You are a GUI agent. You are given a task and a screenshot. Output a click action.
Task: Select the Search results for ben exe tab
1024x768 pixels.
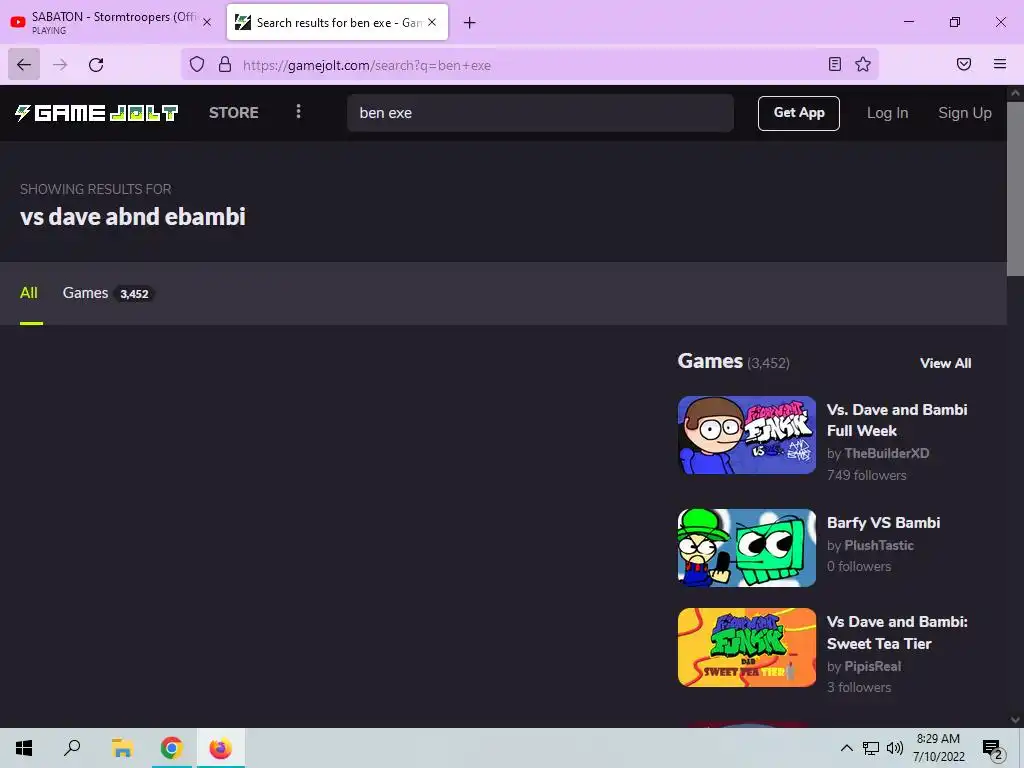pos(338,22)
